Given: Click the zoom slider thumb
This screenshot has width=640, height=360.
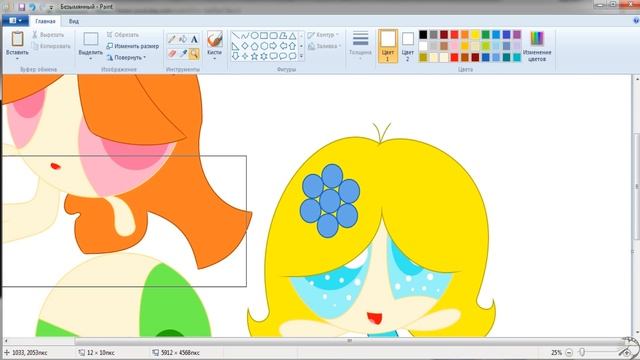Looking at the screenshot, I should pyautogui.click(x=582, y=353).
